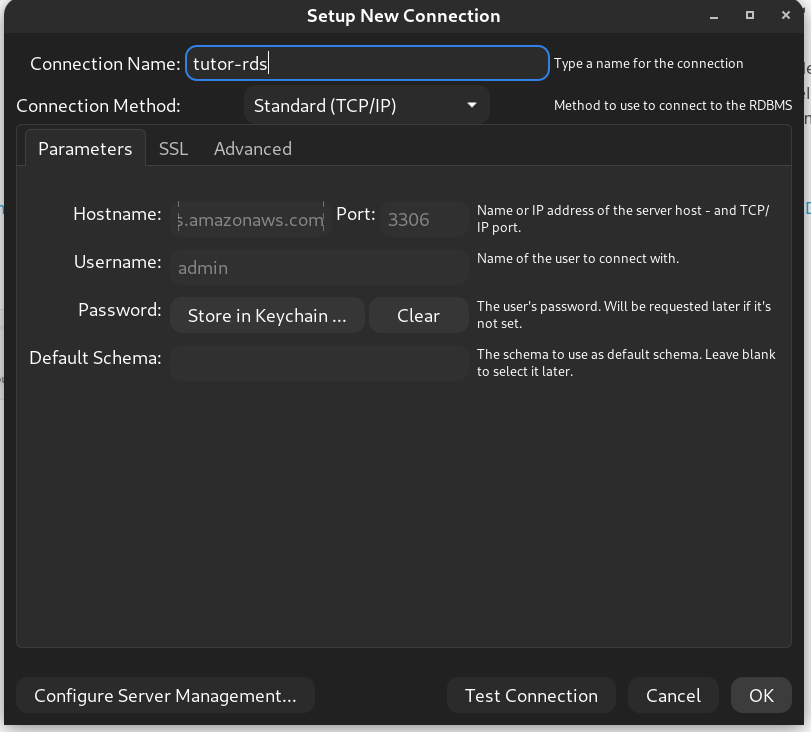Open Configure Server Management

point(165,696)
